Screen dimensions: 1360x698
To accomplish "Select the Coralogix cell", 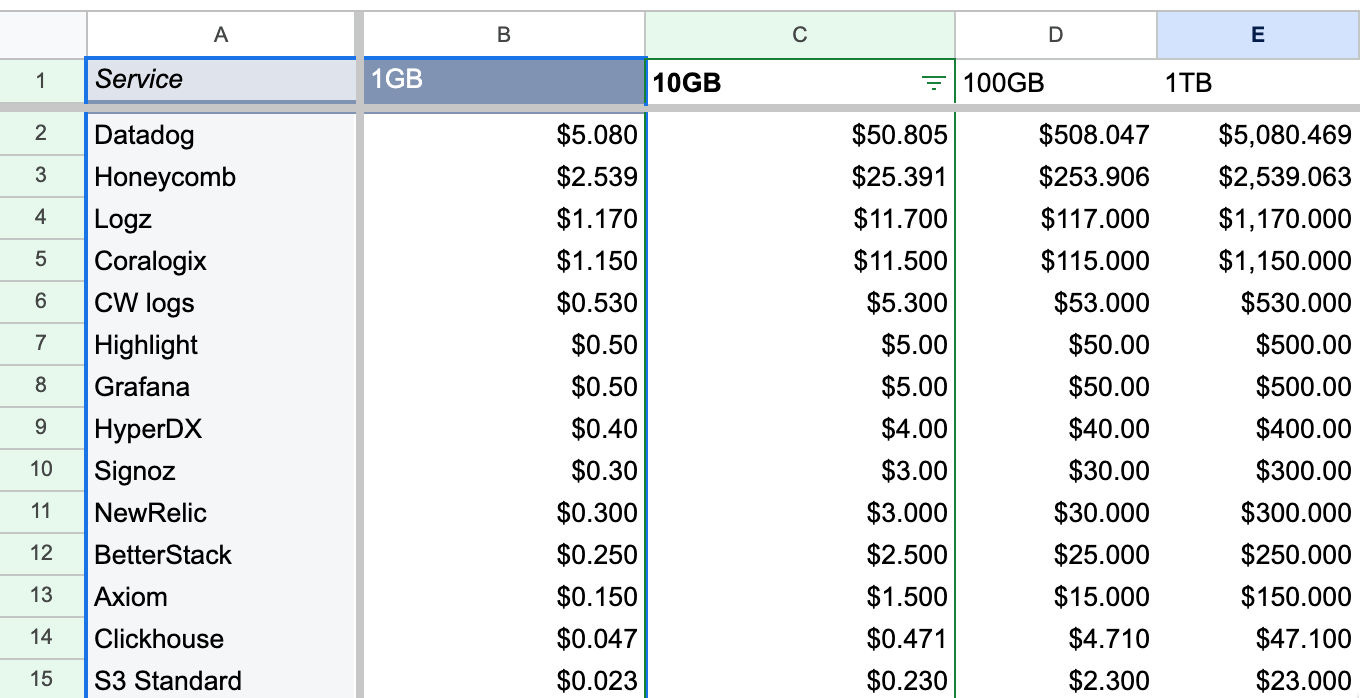I will pyautogui.click(x=221, y=260).
